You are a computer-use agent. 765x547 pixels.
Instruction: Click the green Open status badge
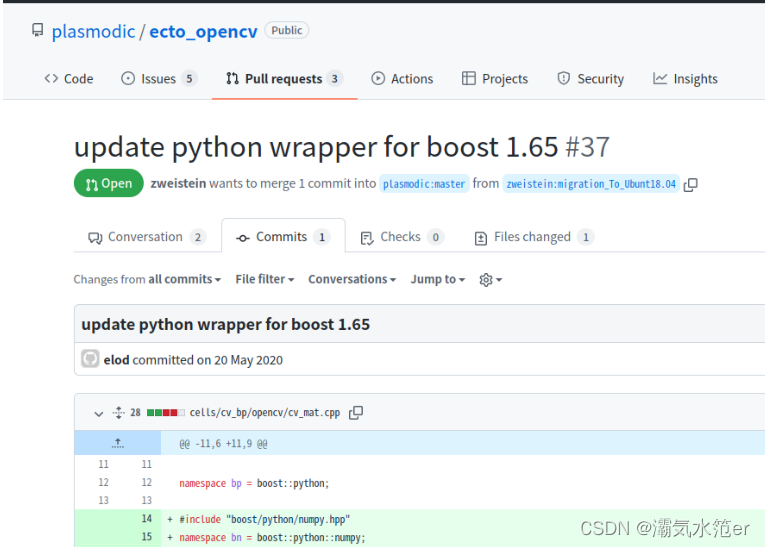coord(109,183)
